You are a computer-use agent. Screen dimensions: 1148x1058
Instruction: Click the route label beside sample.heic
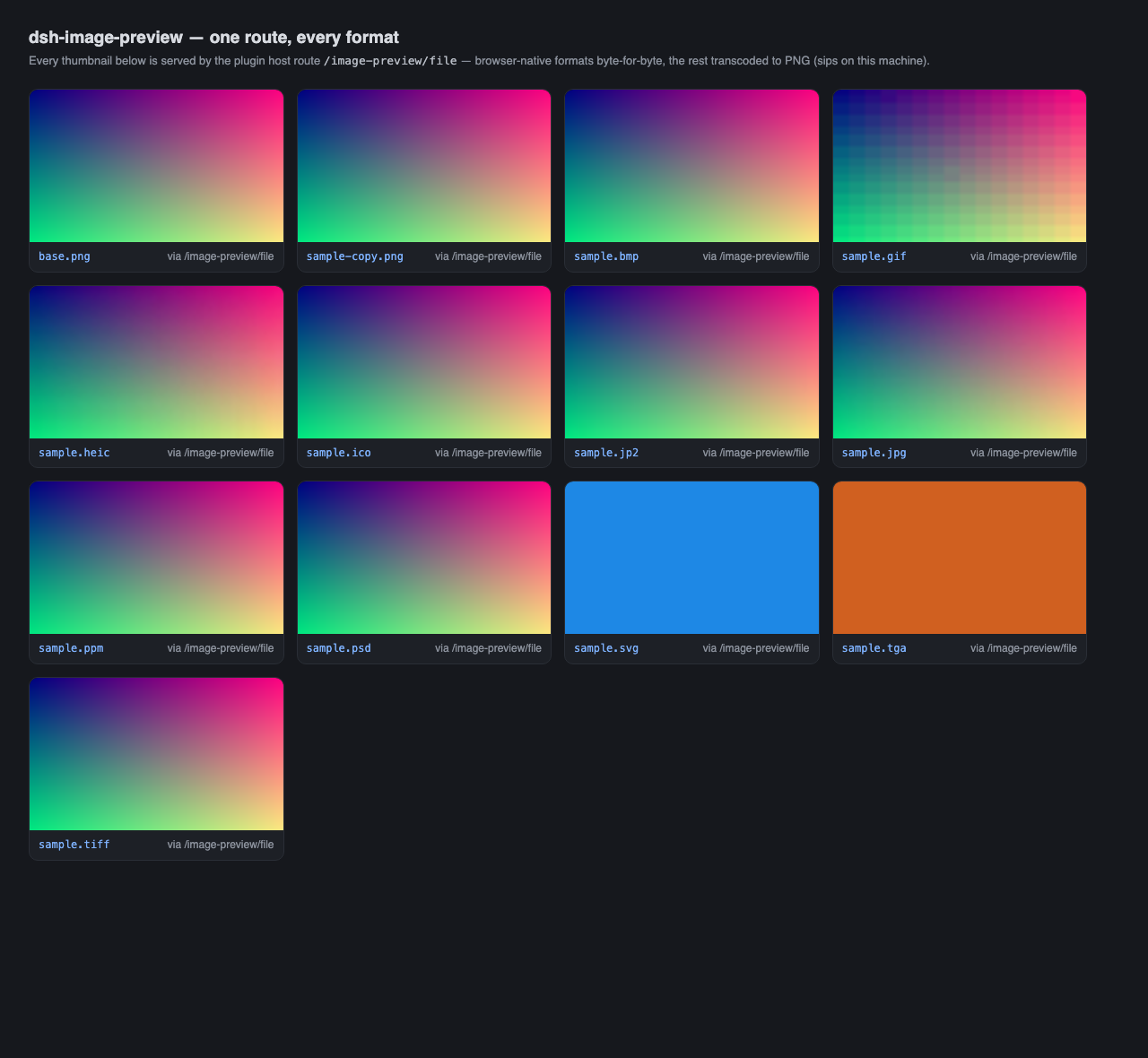[221, 453]
